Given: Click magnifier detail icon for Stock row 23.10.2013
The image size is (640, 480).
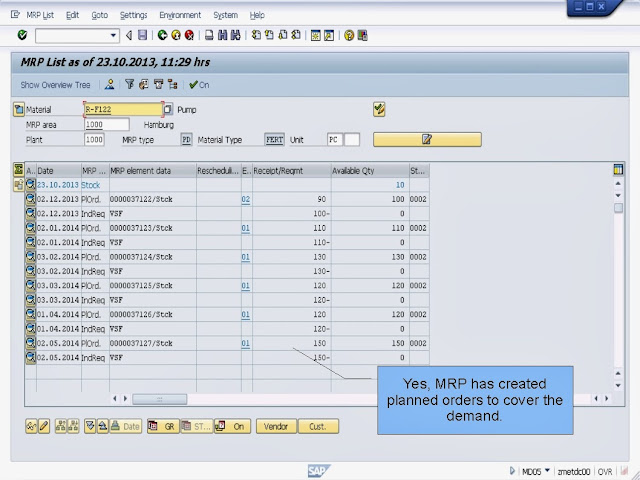Looking at the screenshot, I should [x=31, y=184].
